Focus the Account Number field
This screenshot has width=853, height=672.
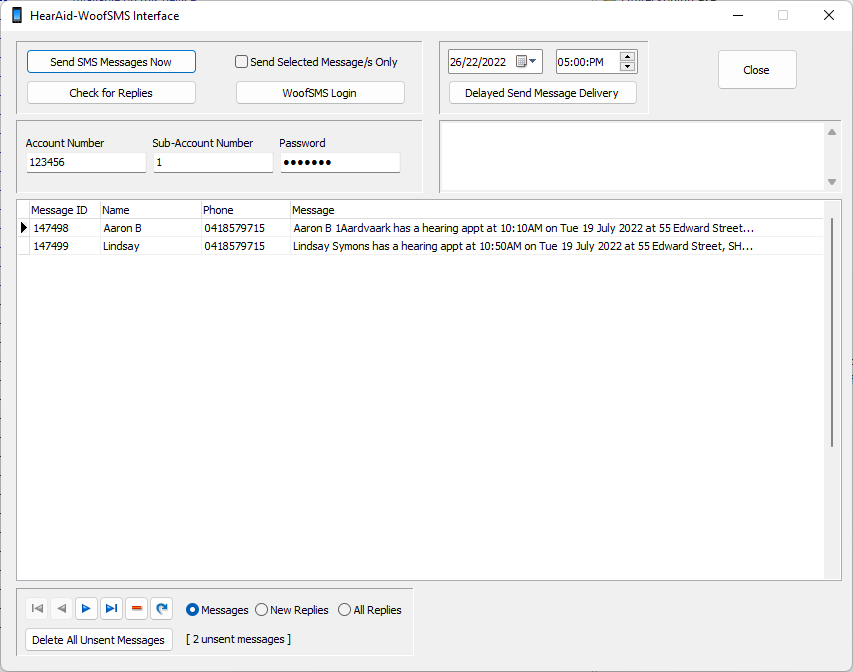tap(86, 162)
